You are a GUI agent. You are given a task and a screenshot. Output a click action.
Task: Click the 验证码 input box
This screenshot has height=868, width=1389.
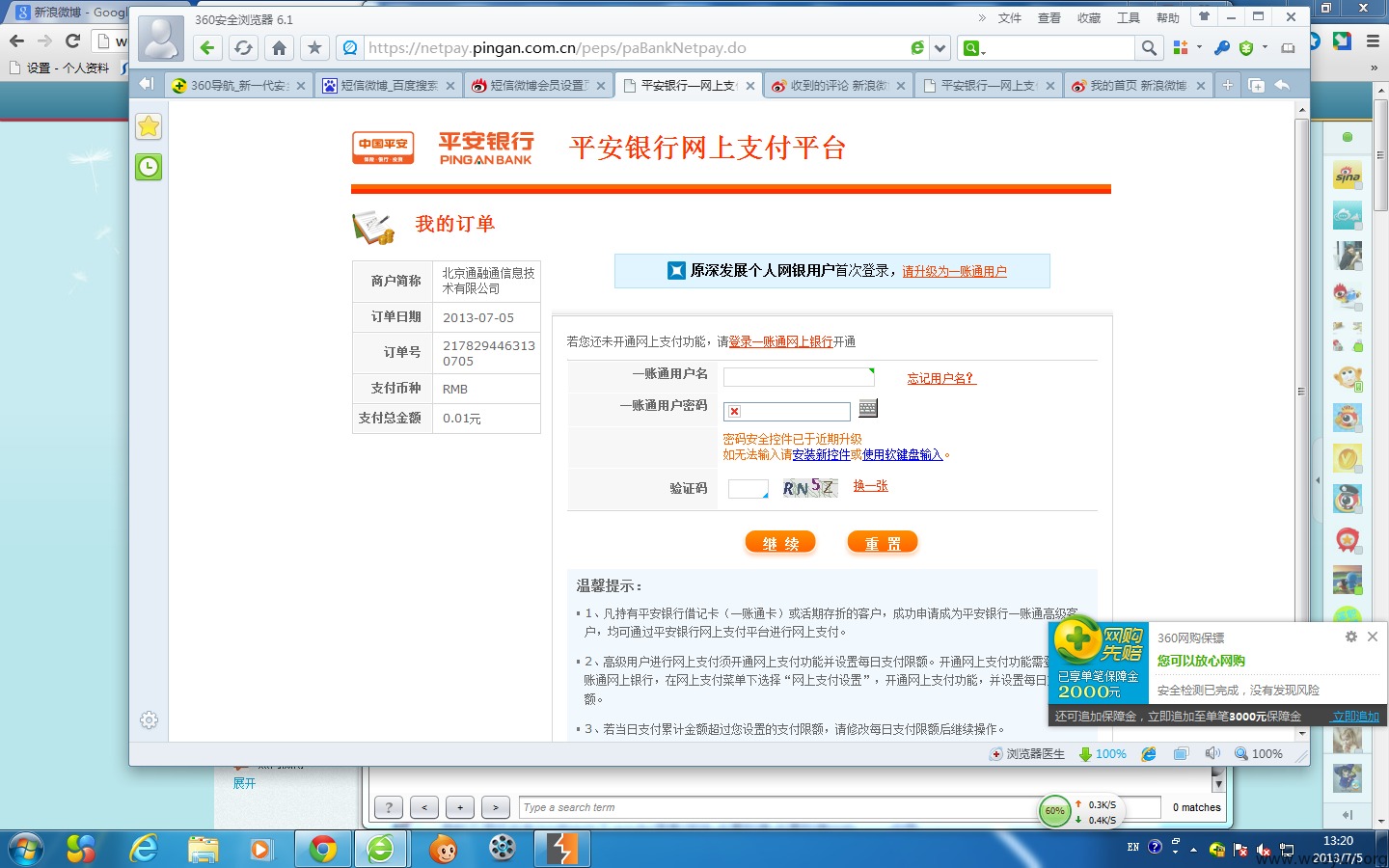coord(748,489)
